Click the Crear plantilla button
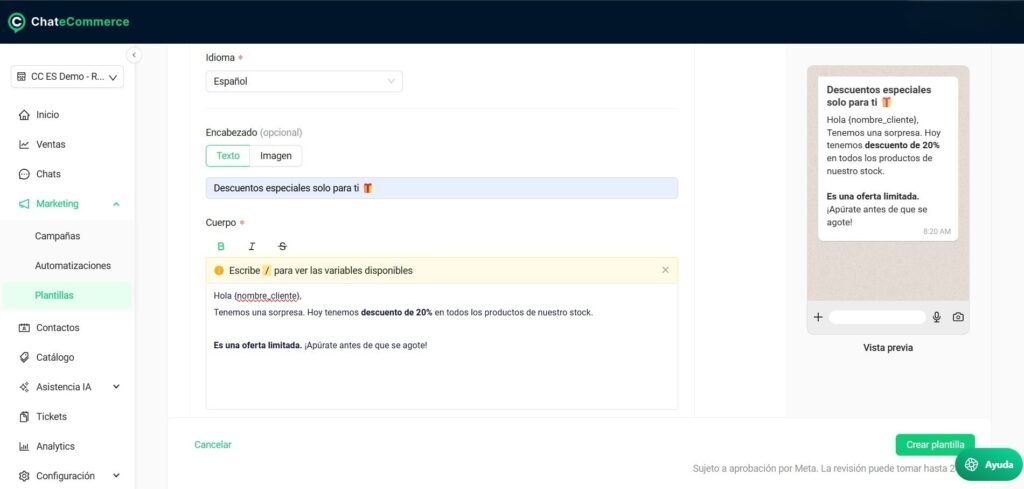 point(935,445)
